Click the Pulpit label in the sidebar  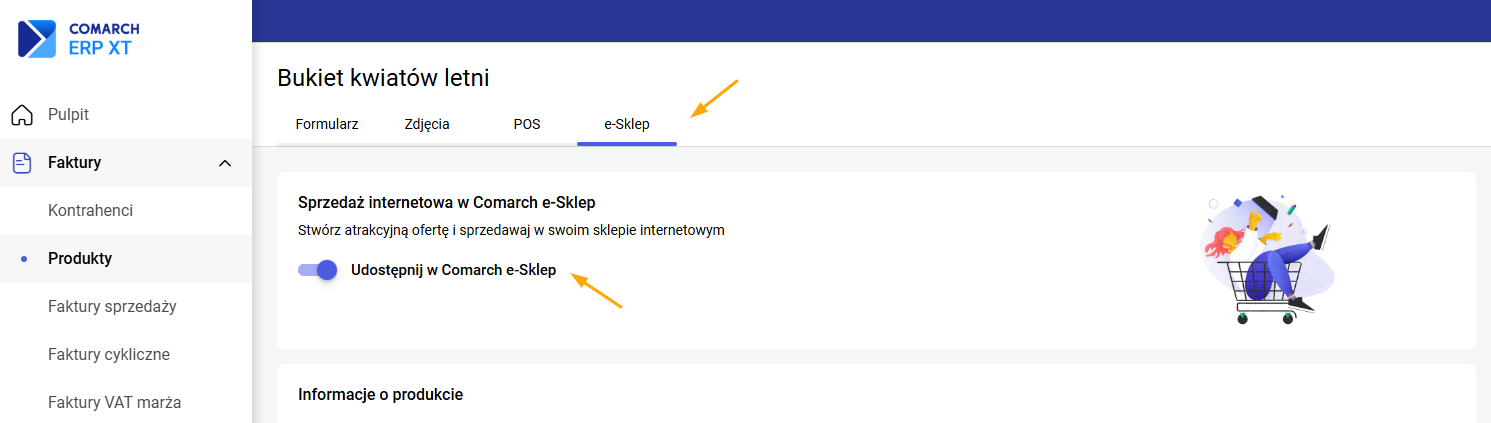(69, 115)
